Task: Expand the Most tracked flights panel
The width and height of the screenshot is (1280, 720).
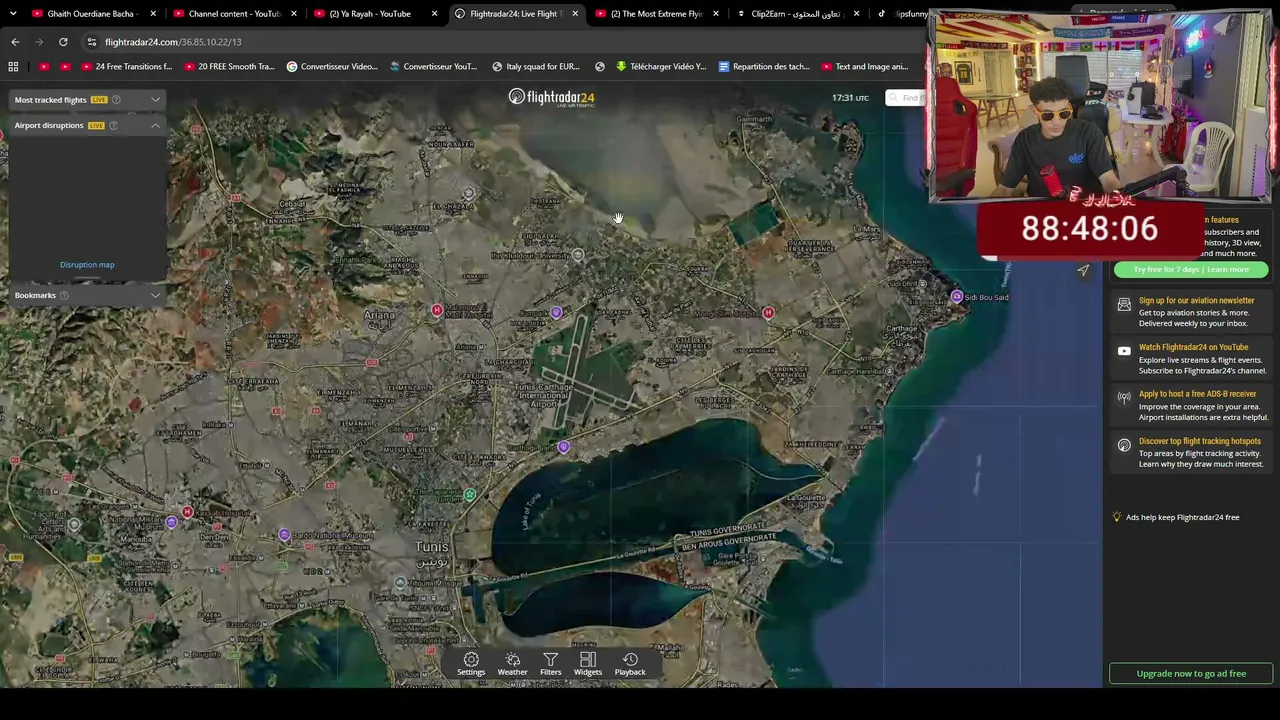Action: pos(155,100)
